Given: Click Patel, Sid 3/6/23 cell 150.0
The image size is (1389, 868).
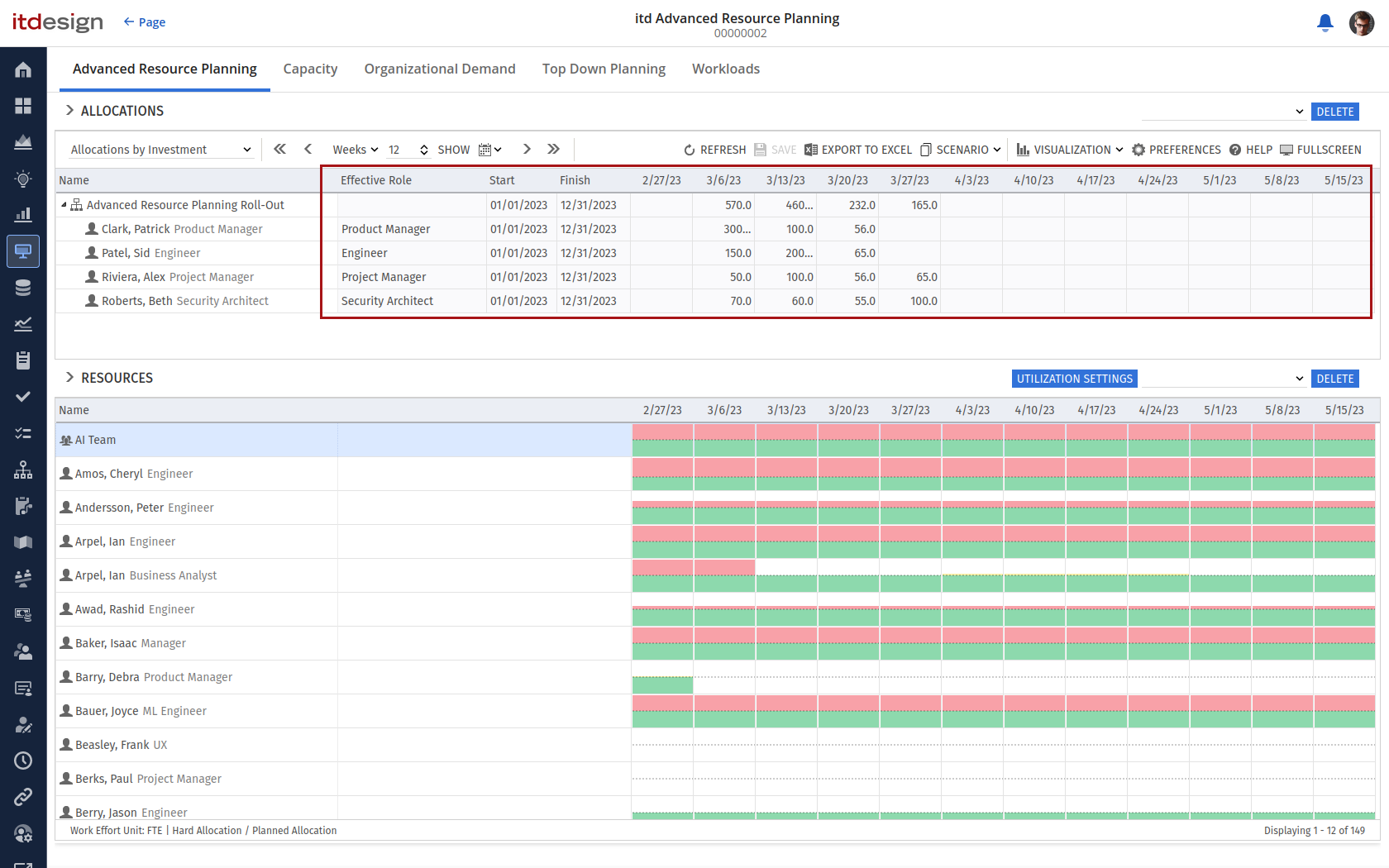Looking at the screenshot, I should tap(723, 253).
